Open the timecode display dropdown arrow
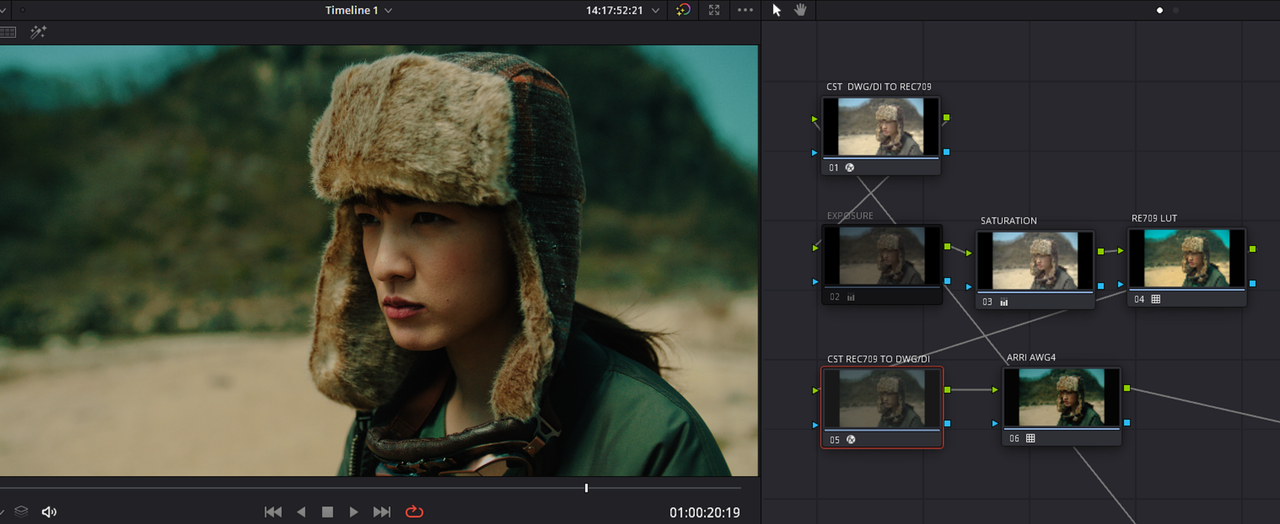This screenshot has width=1280, height=524. [655, 10]
